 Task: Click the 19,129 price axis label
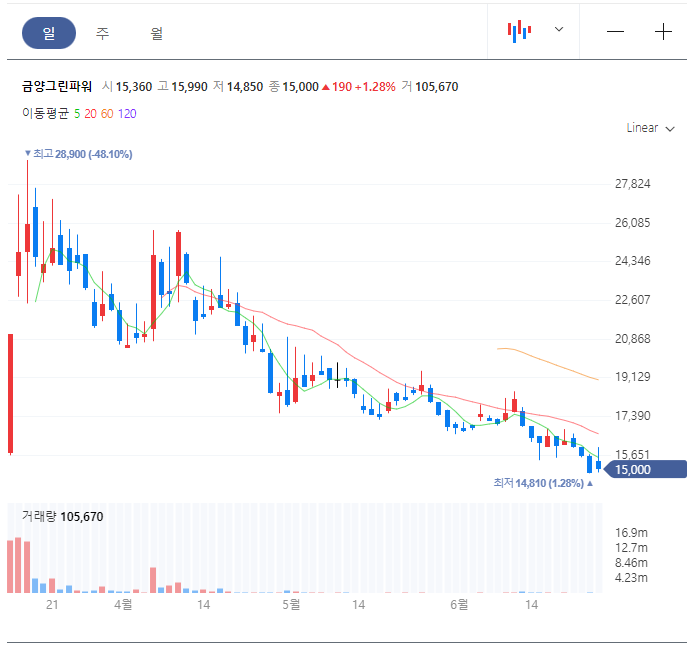[x=633, y=377]
